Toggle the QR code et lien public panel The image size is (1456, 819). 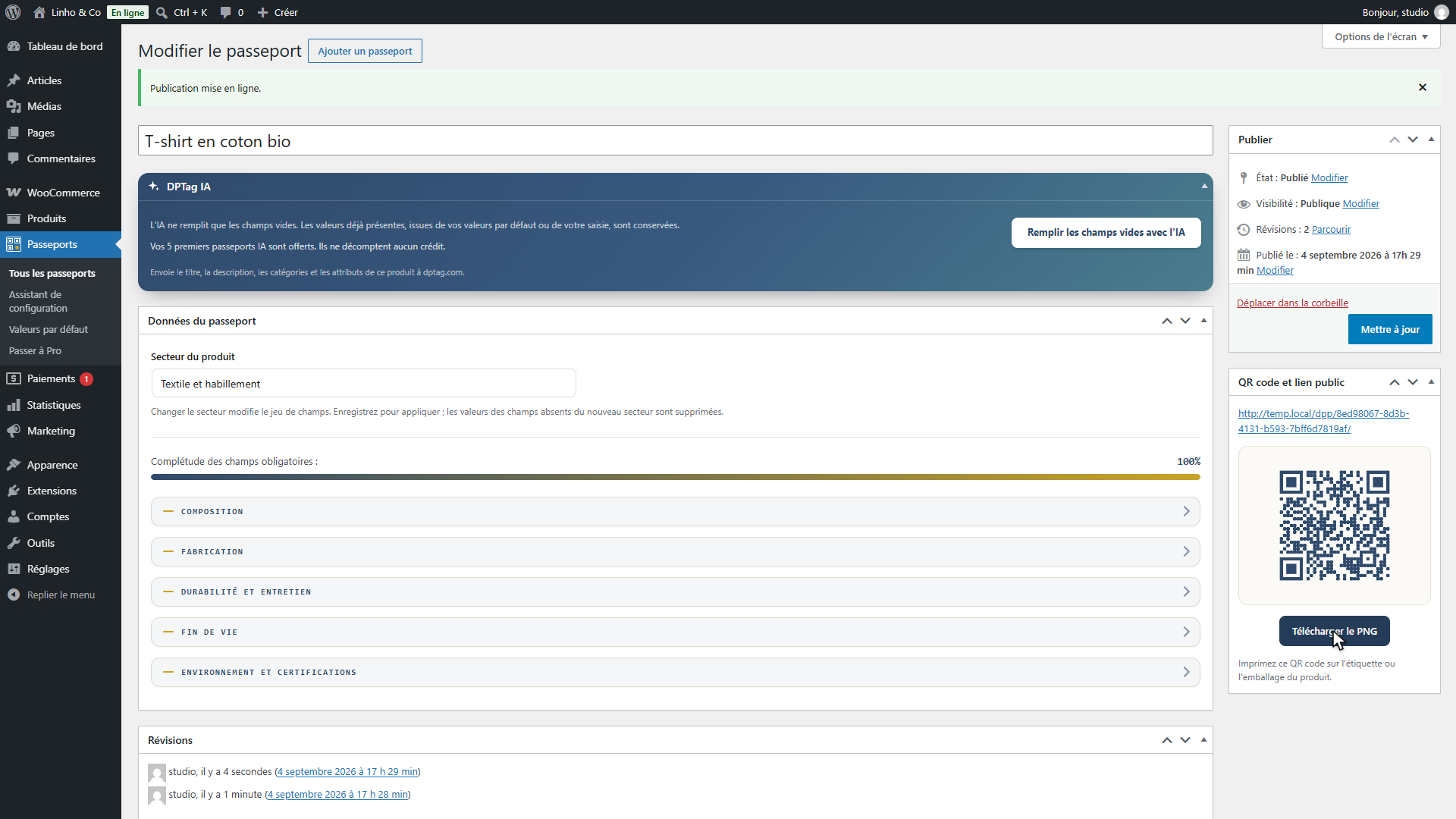pos(1431,382)
